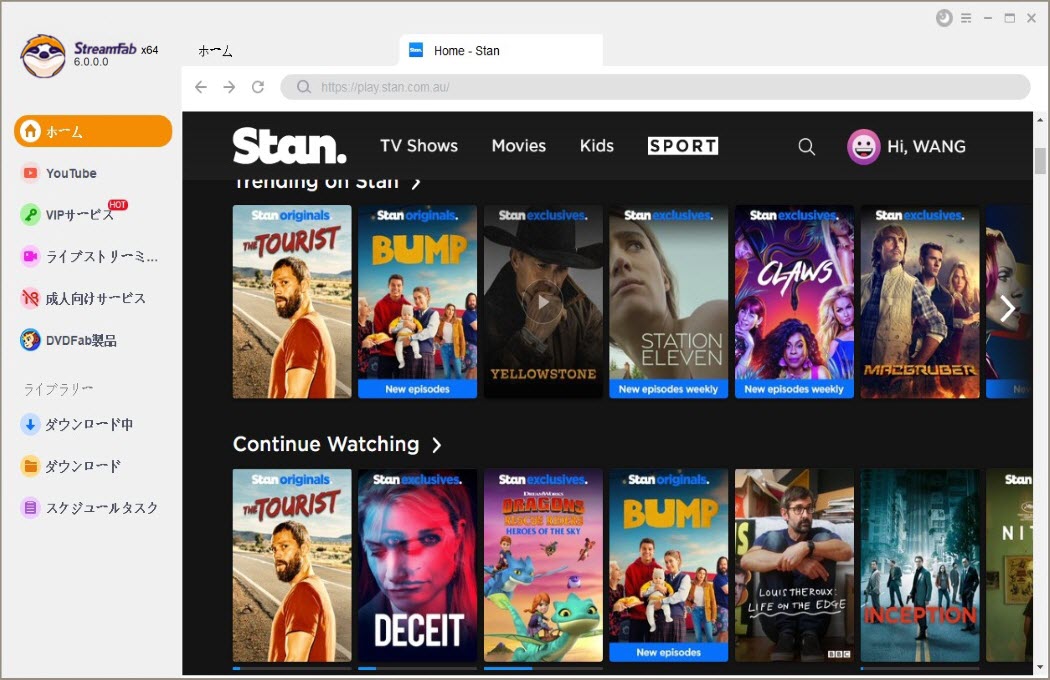Open Movies in Stan navigation

pyautogui.click(x=519, y=145)
